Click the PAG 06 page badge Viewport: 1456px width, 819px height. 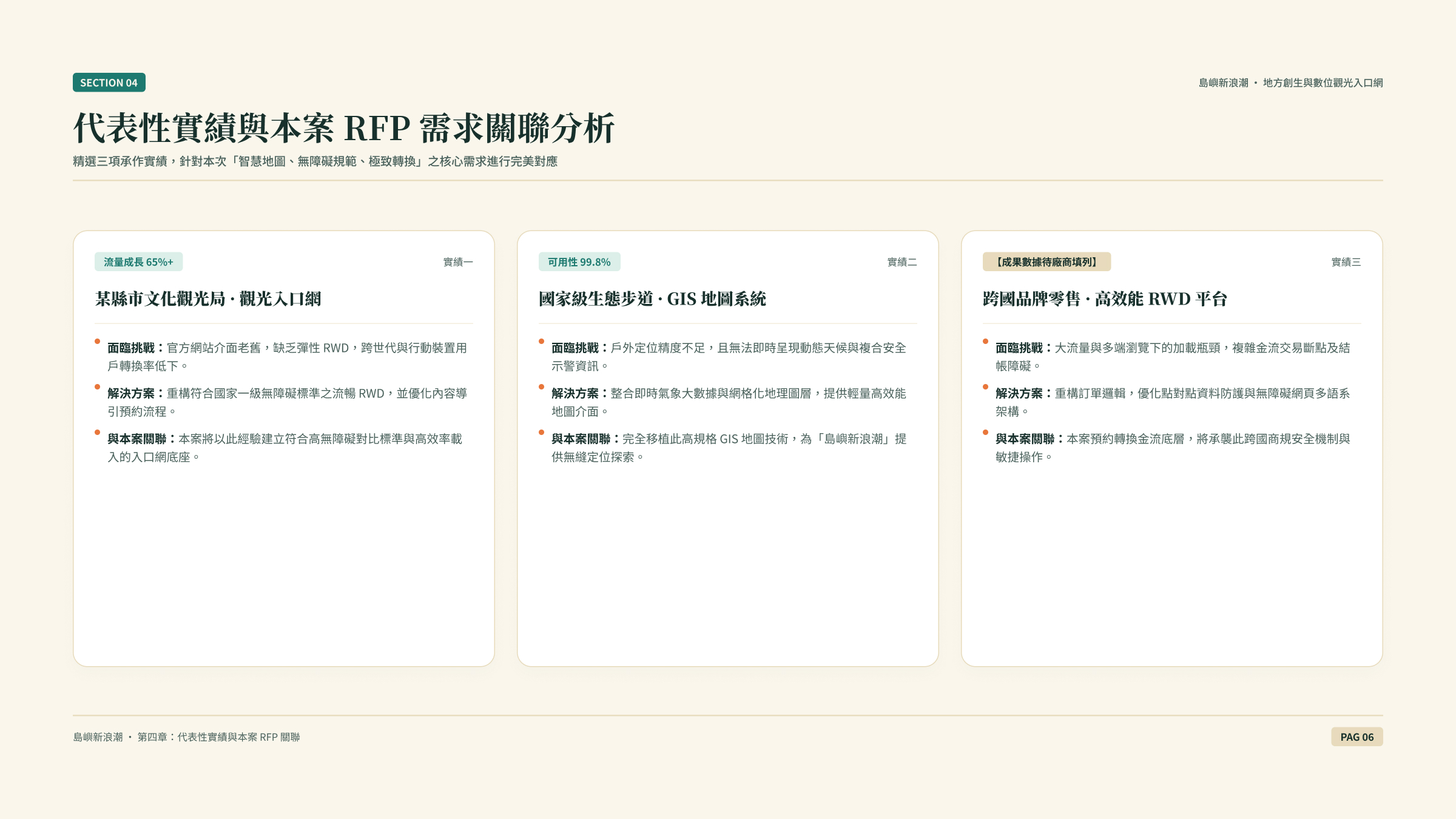(1357, 737)
